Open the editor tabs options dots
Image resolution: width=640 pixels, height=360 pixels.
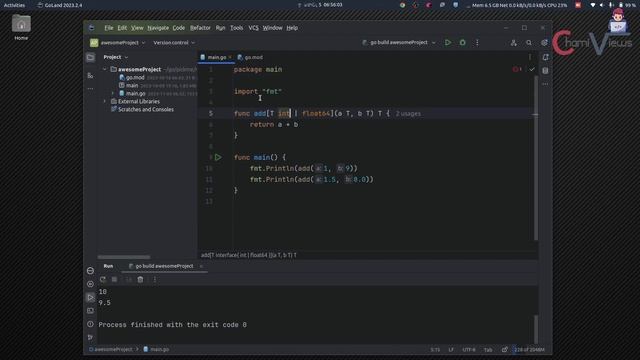tap(530, 57)
